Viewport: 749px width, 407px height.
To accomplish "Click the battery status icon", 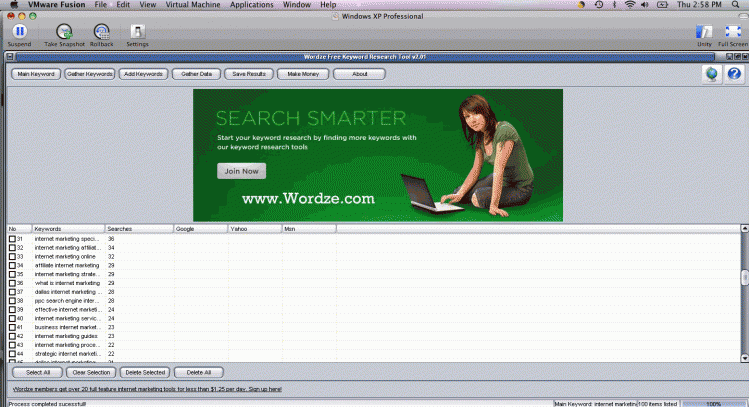I will (x=663, y=4).
